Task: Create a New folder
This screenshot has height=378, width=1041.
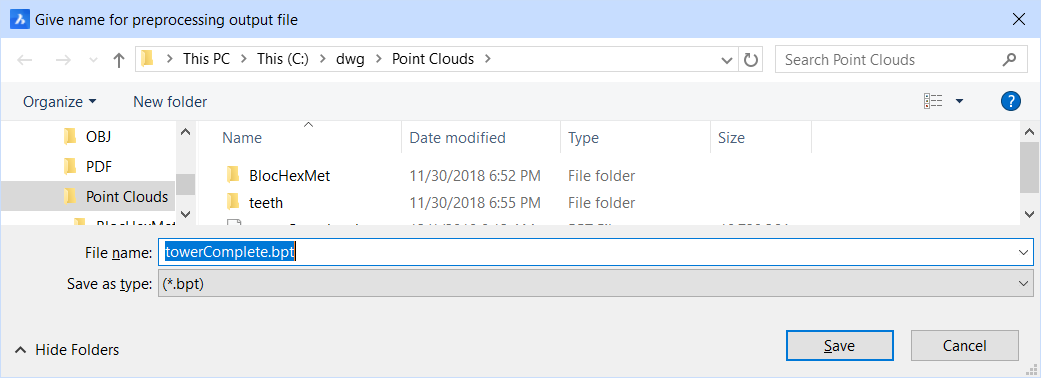Action: coord(170,102)
